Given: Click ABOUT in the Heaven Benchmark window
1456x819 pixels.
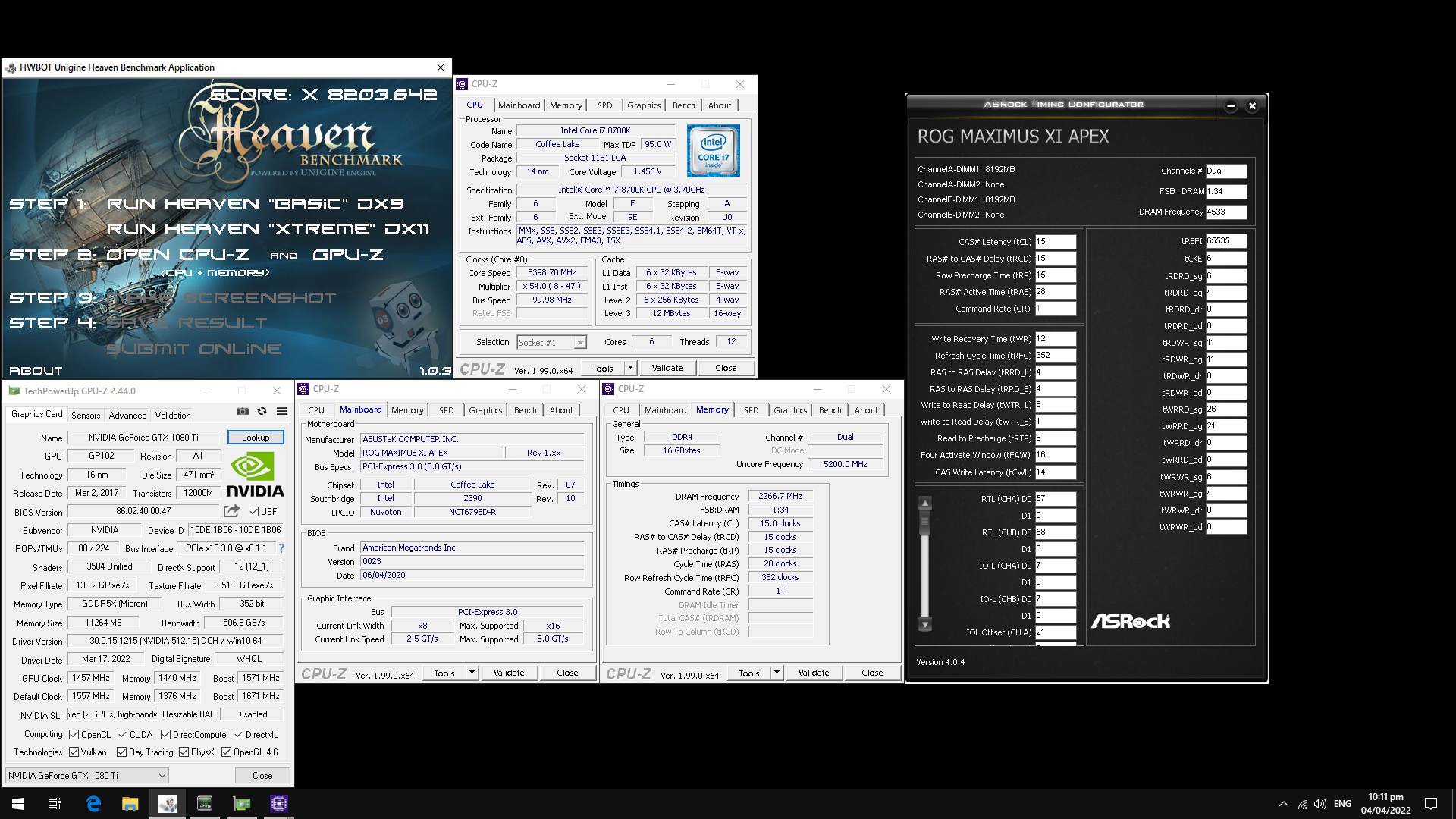Looking at the screenshot, I should [x=36, y=371].
